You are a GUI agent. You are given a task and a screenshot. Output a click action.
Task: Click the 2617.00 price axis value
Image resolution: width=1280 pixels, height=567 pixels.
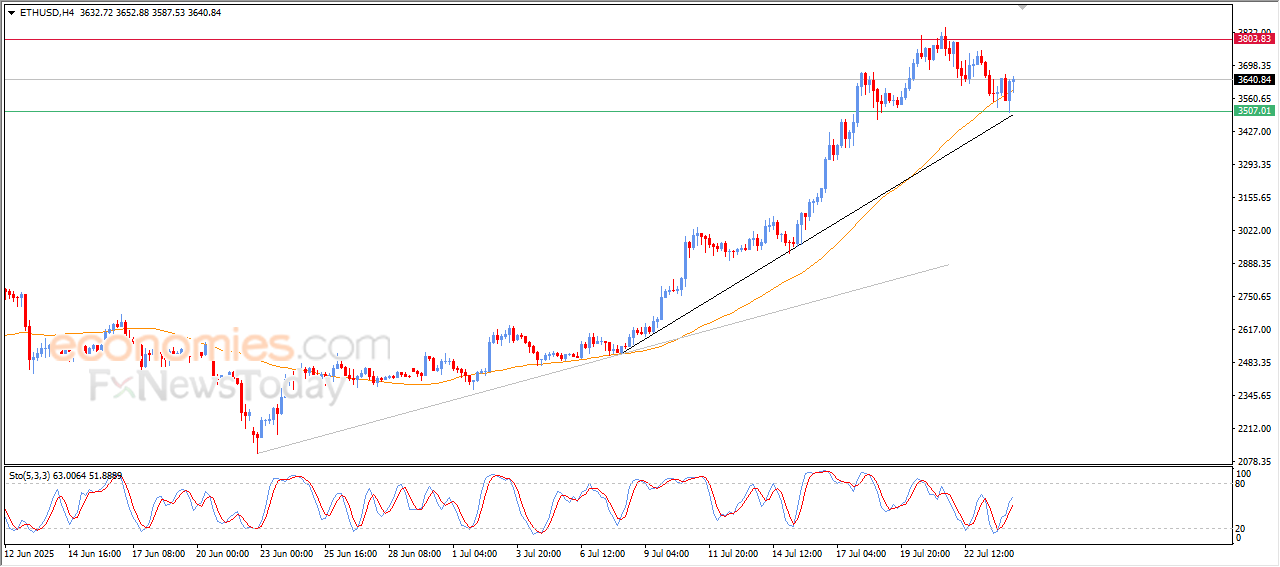pos(1253,329)
